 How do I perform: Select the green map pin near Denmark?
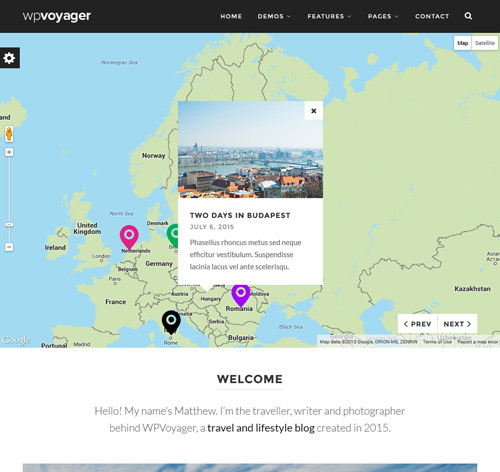172,235
